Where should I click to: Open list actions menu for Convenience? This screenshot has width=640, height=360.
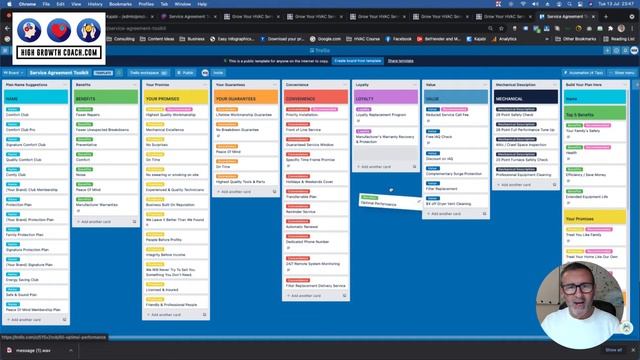344,84
